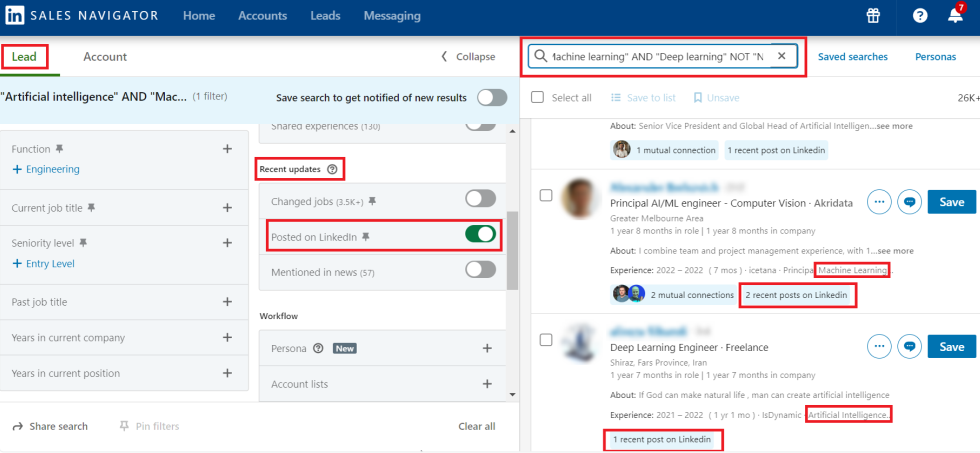Expand the Account lists filter
This screenshot has height=453, width=980.
[488, 384]
